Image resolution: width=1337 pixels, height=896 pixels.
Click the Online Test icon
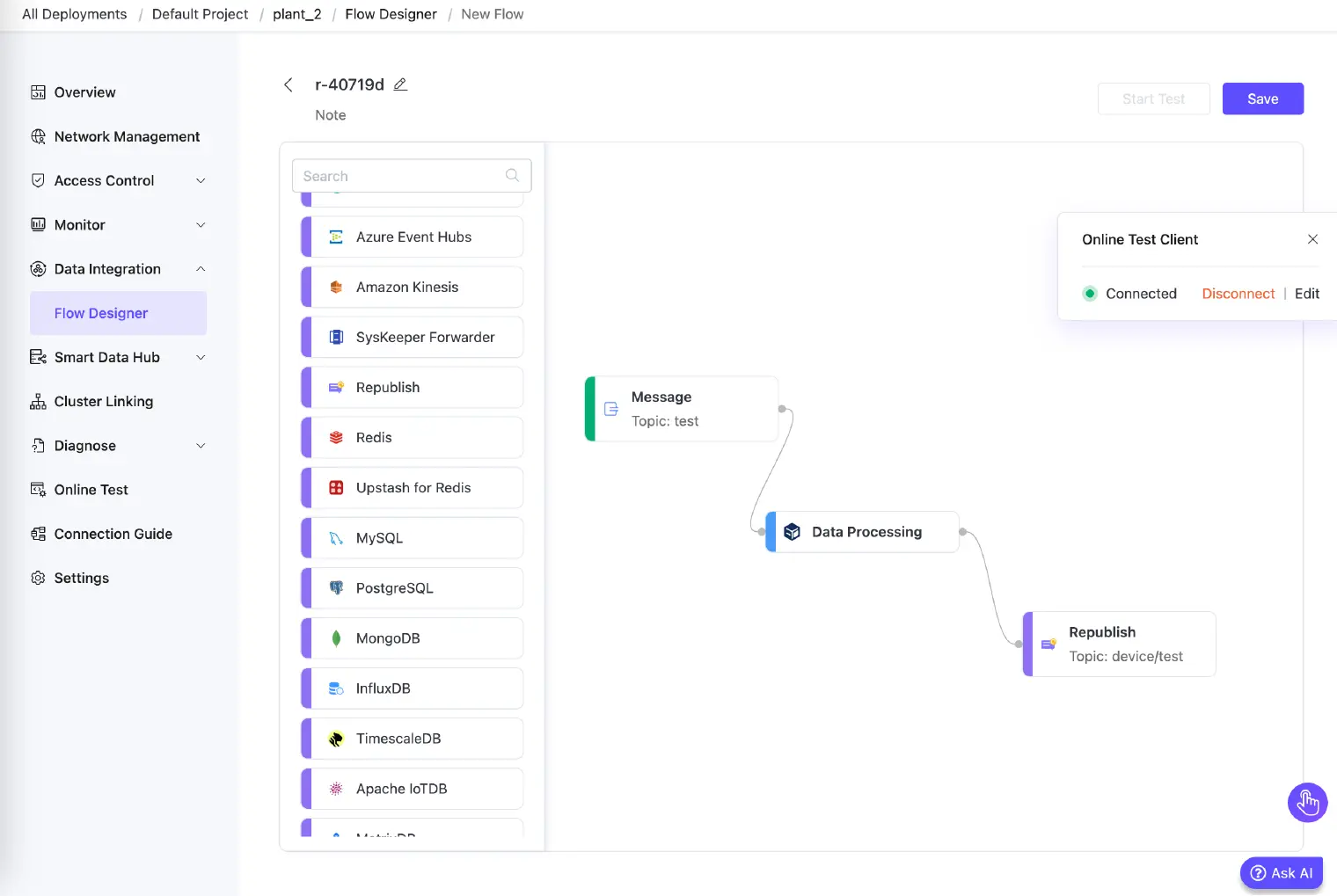[38, 490]
